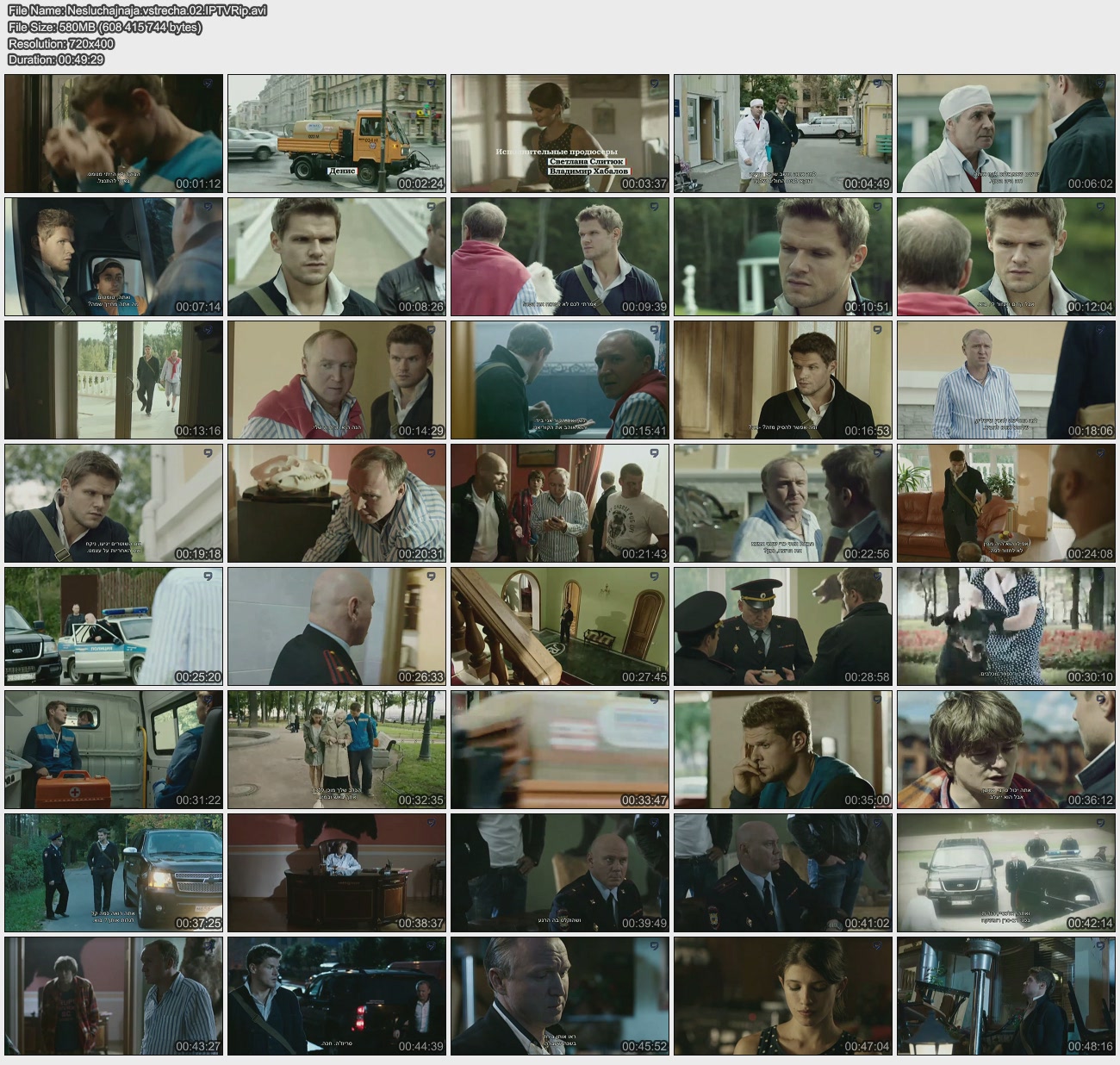The image size is (1120, 1065).
Task: Click the Resolution 720x400 text
Action: (x=61, y=43)
